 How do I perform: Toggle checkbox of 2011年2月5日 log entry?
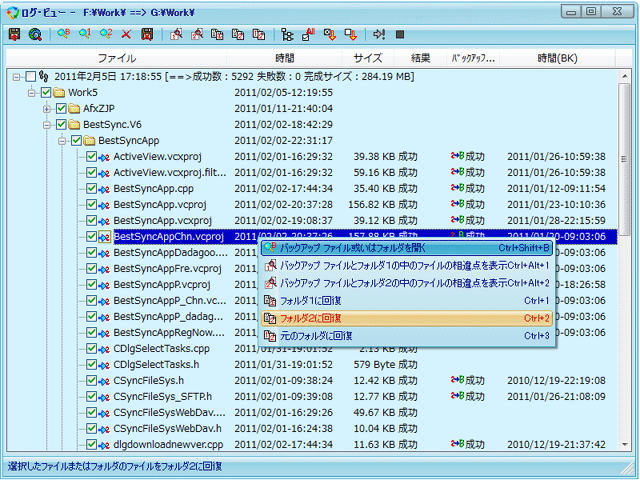coord(31,77)
